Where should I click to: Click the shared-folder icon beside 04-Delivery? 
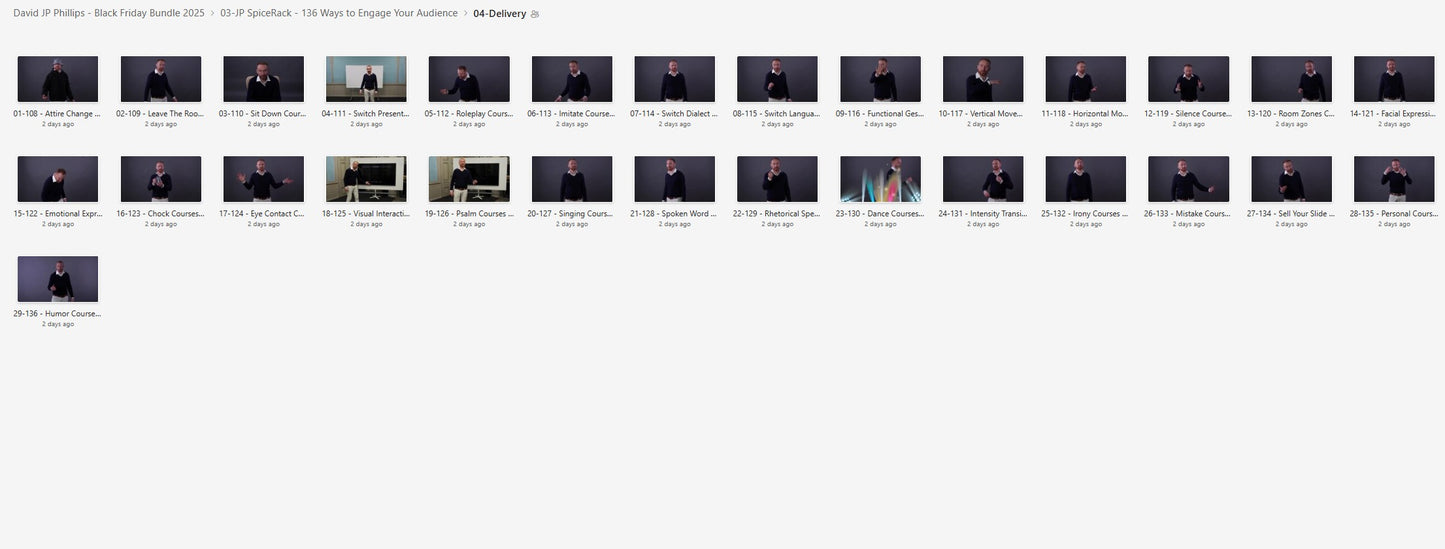point(535,14)
